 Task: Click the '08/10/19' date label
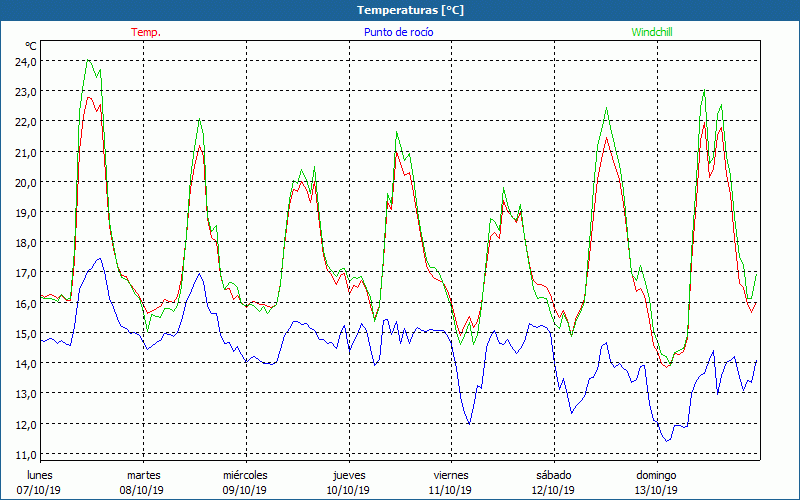coord(141,490)
